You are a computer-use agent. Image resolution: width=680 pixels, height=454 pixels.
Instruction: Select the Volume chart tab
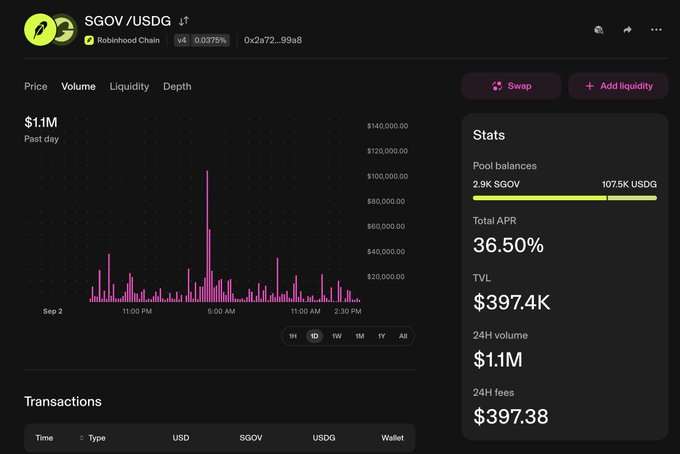click(x=78, y=86)
